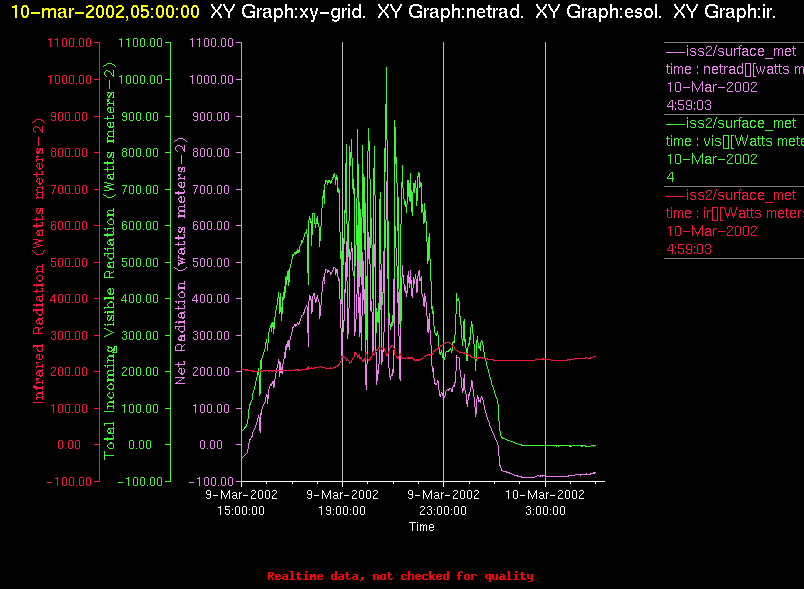Click the 9-Mar-2002 15:00:00 tick label
Viewport: 804px width, 589px height.
pos(241,502)
